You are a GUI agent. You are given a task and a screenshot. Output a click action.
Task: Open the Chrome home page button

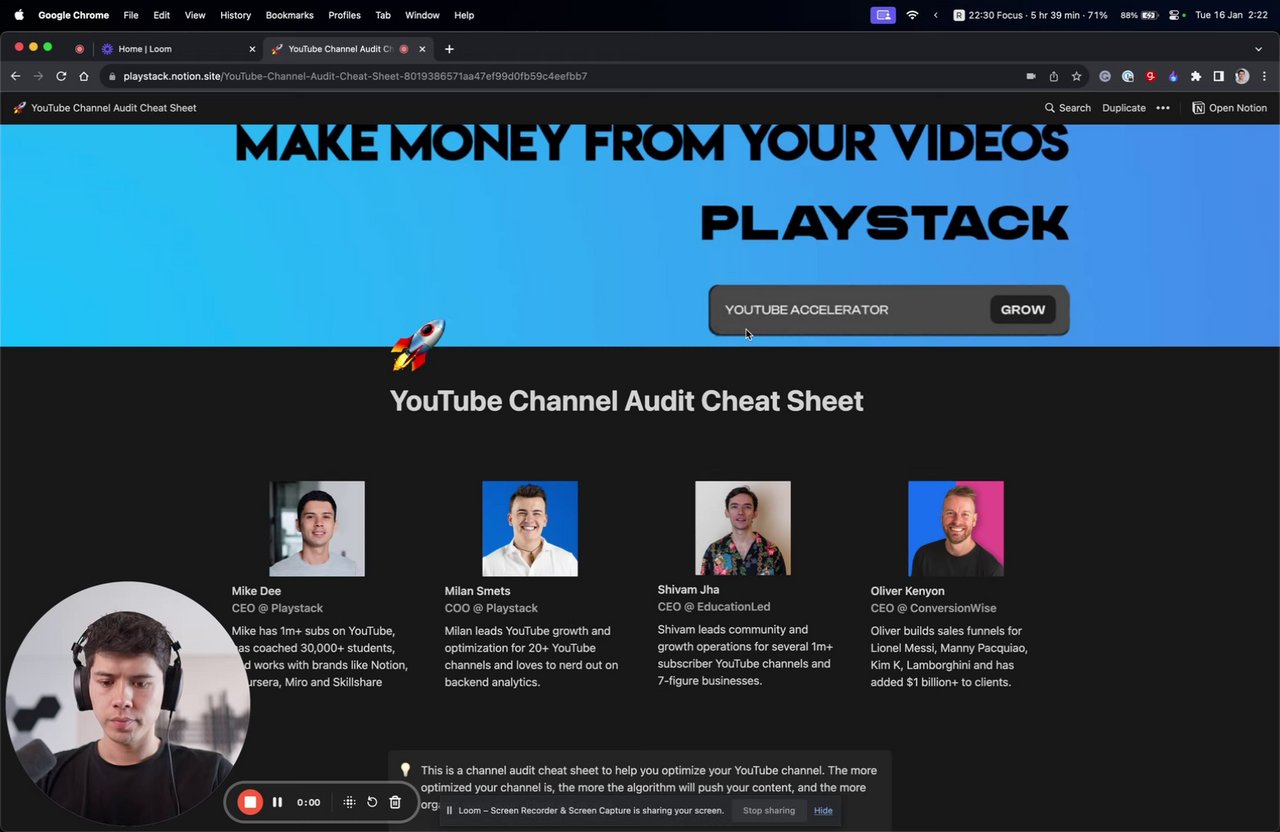tap(84, 76)
